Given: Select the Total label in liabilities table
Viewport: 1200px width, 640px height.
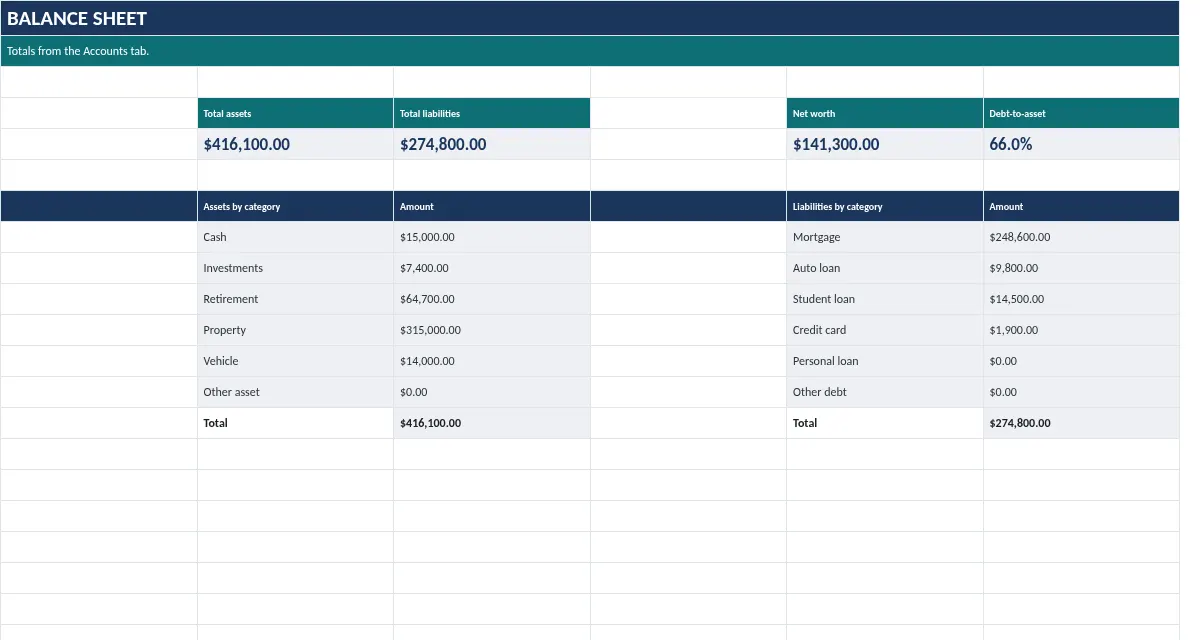Looking at the screenshot, I should click(x=885, y=423).
